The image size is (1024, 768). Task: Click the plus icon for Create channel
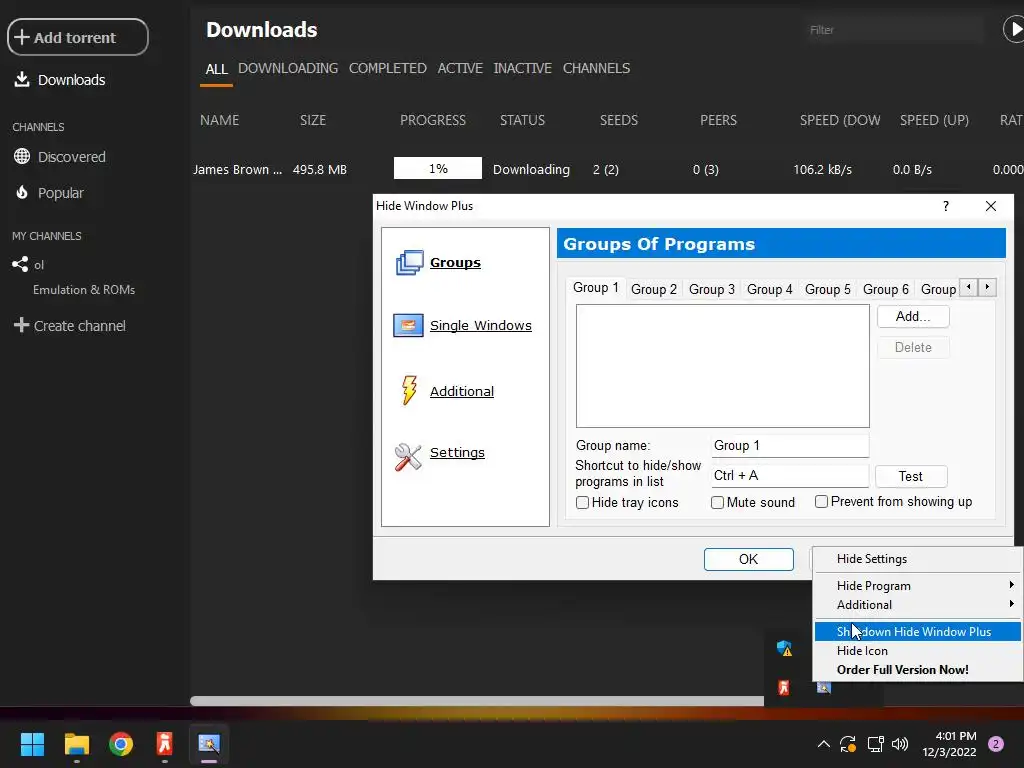click(21, 325)
